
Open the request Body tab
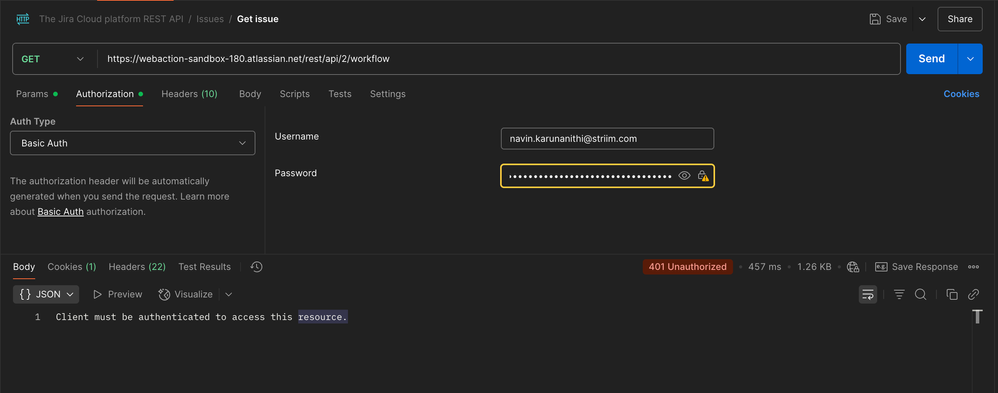pyautogui.click(x=250, y=94)
